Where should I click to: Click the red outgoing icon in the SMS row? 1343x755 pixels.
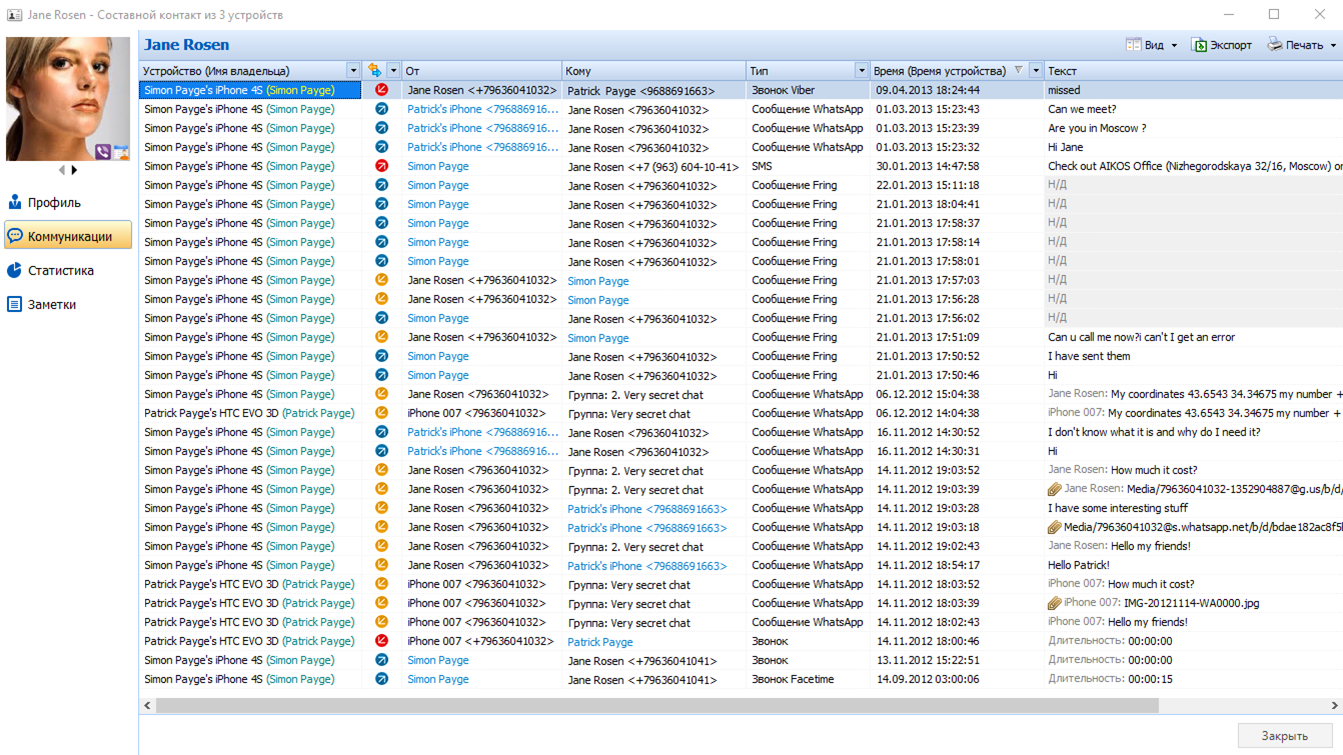click(x=381, y=166)
